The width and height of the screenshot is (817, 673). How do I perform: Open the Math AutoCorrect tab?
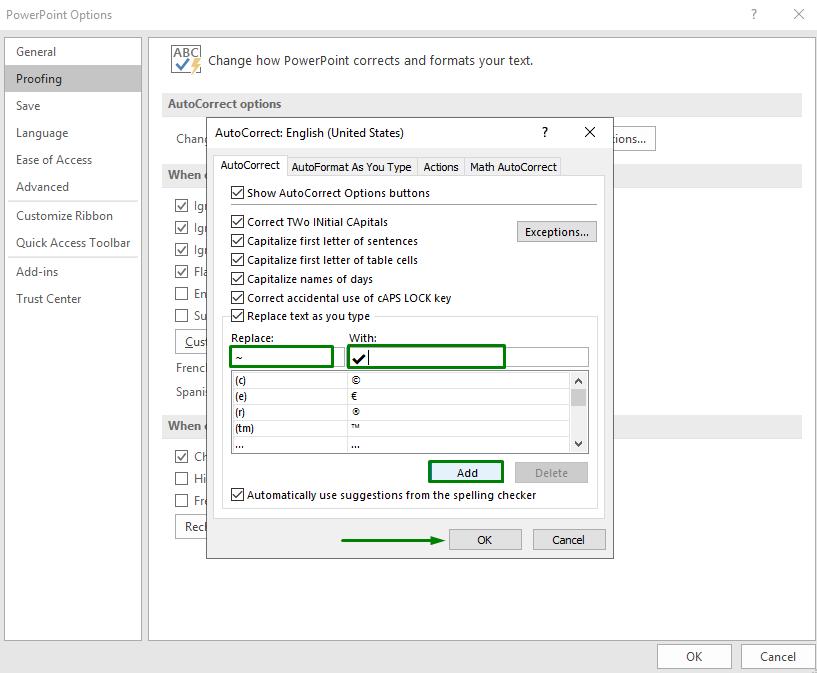(513, 166)
